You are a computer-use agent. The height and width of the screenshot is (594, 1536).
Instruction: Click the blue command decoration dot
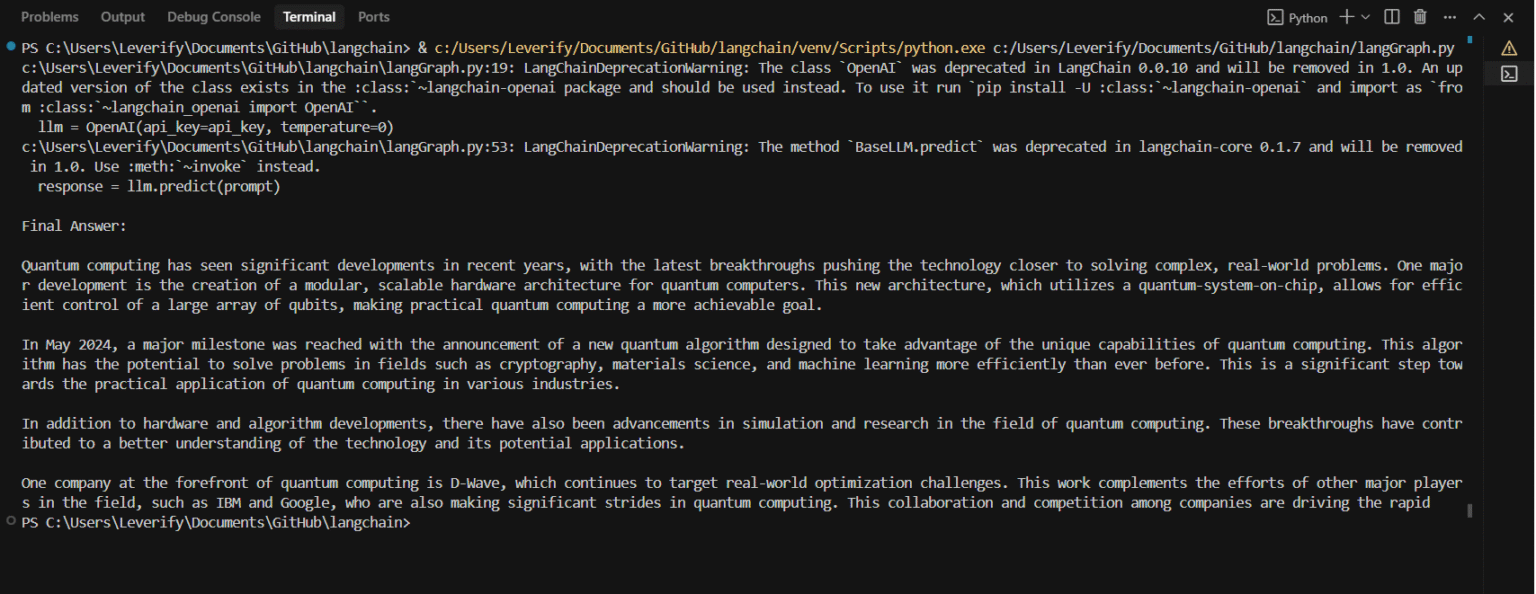[10, 47]
